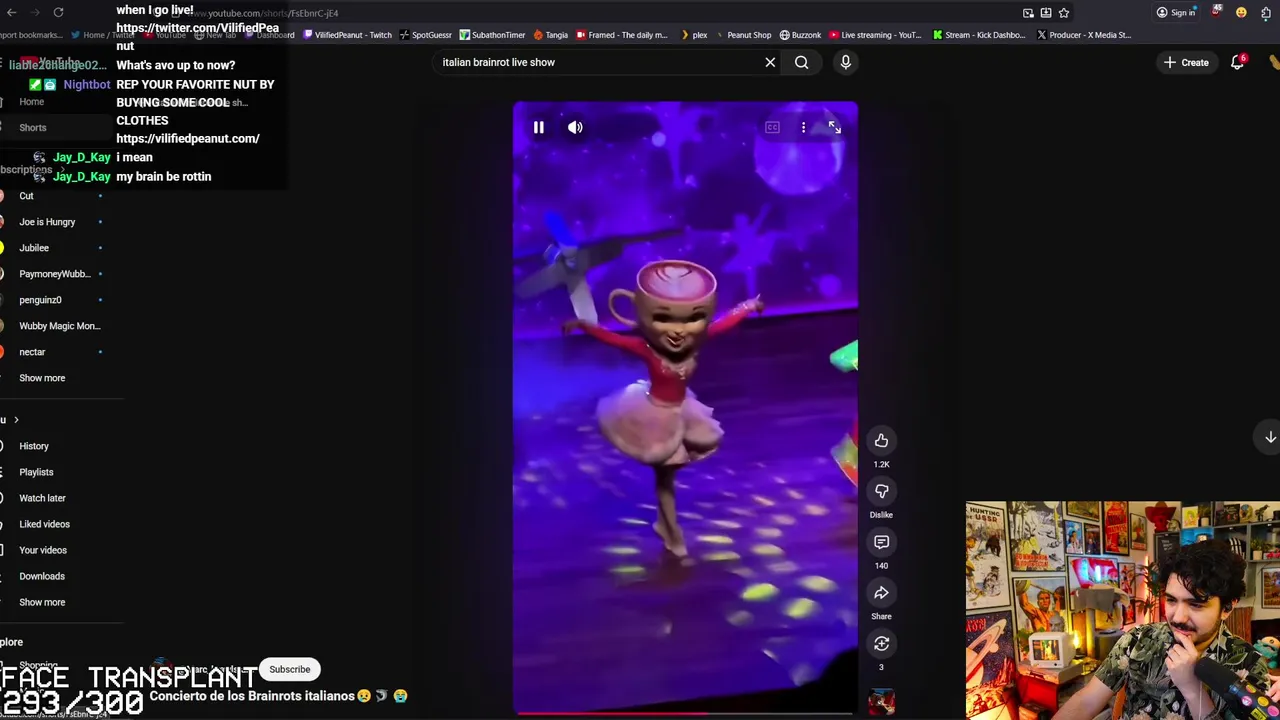Open PaymoneyWubby subscription
The image size is (1280, 720).
(x=54, y=274)
